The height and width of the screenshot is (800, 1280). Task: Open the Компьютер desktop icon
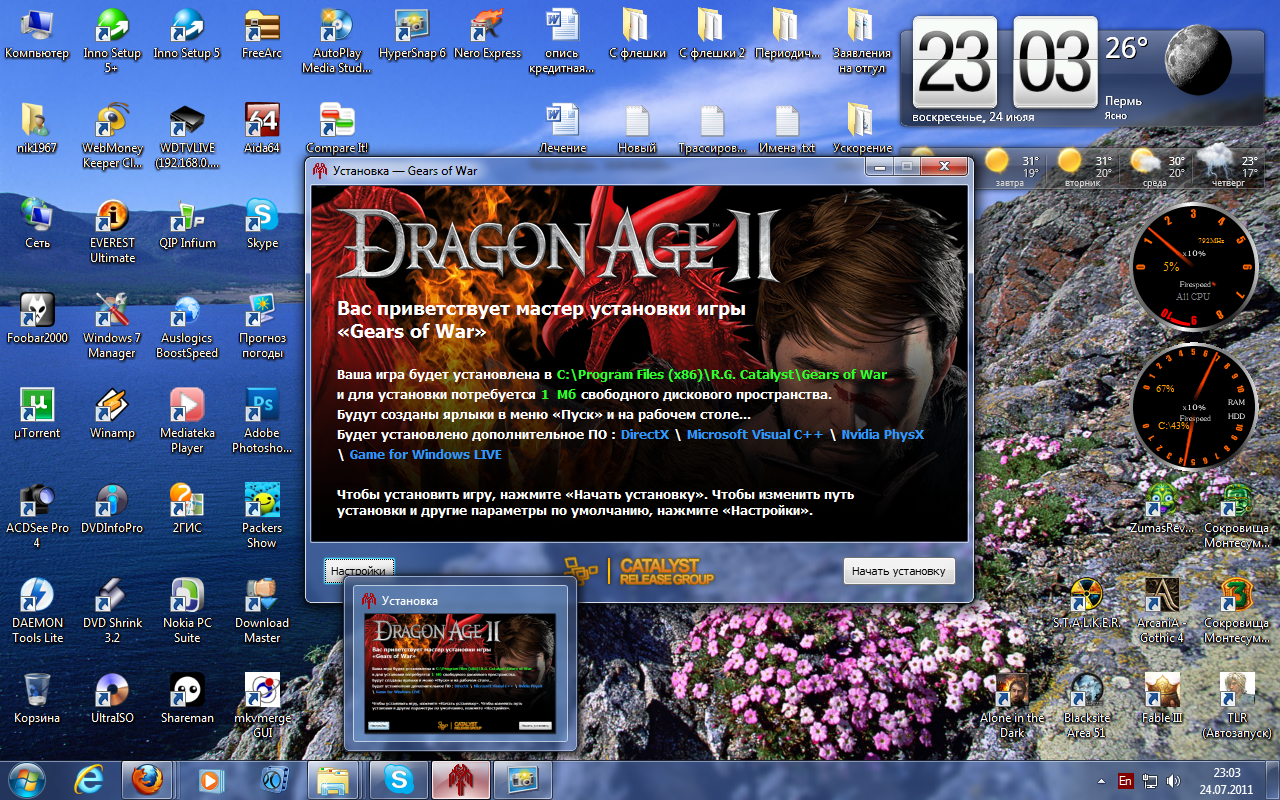click(x=37, y=34)
